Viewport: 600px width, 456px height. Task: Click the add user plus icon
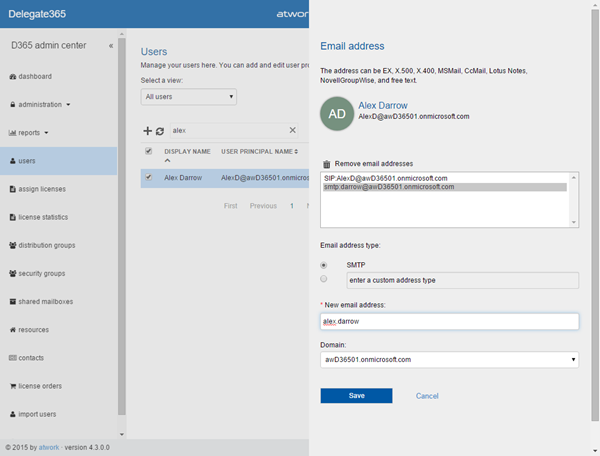(148, 130)
